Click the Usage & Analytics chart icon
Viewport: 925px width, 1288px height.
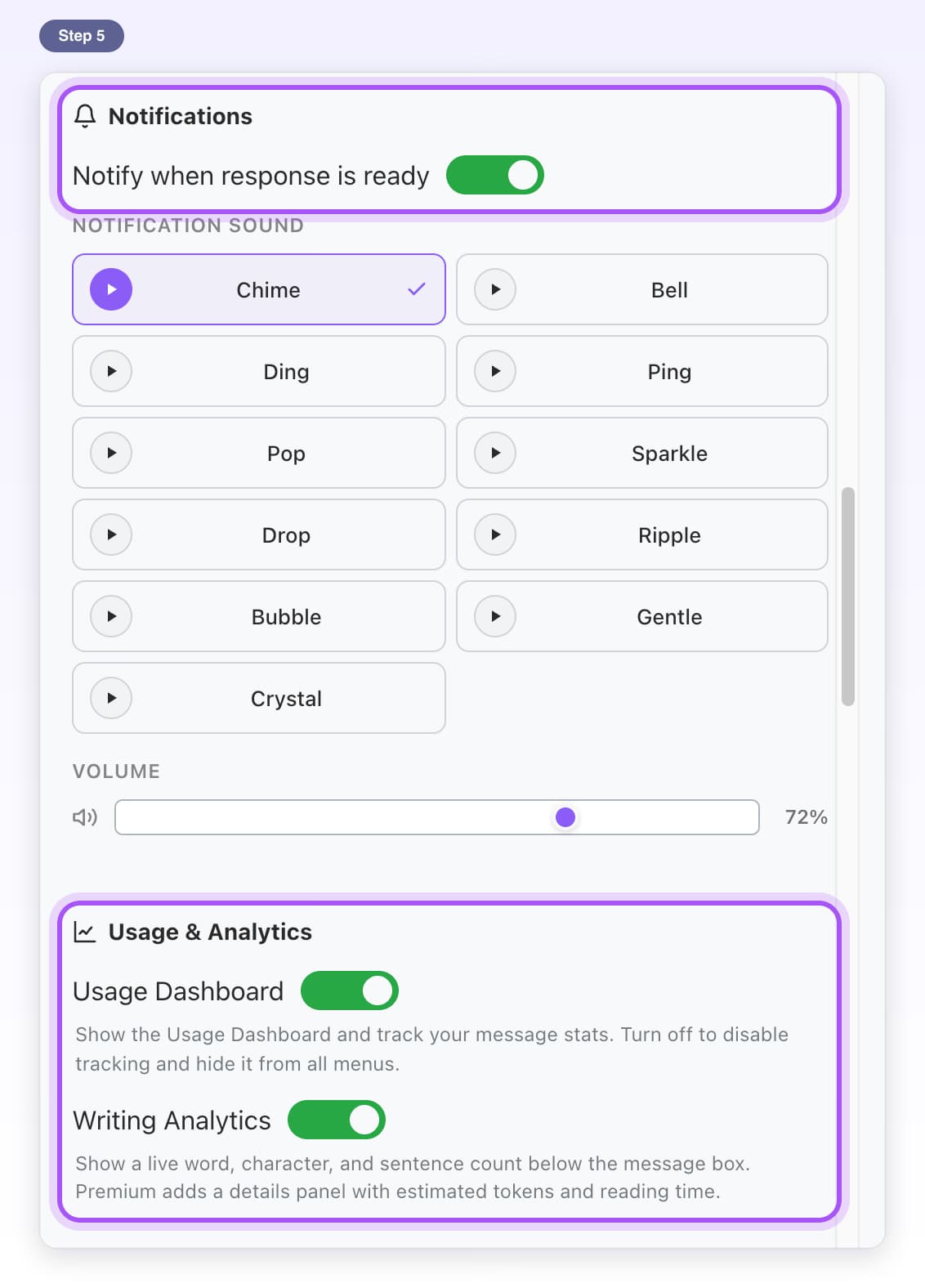click(x=85, y=932)
